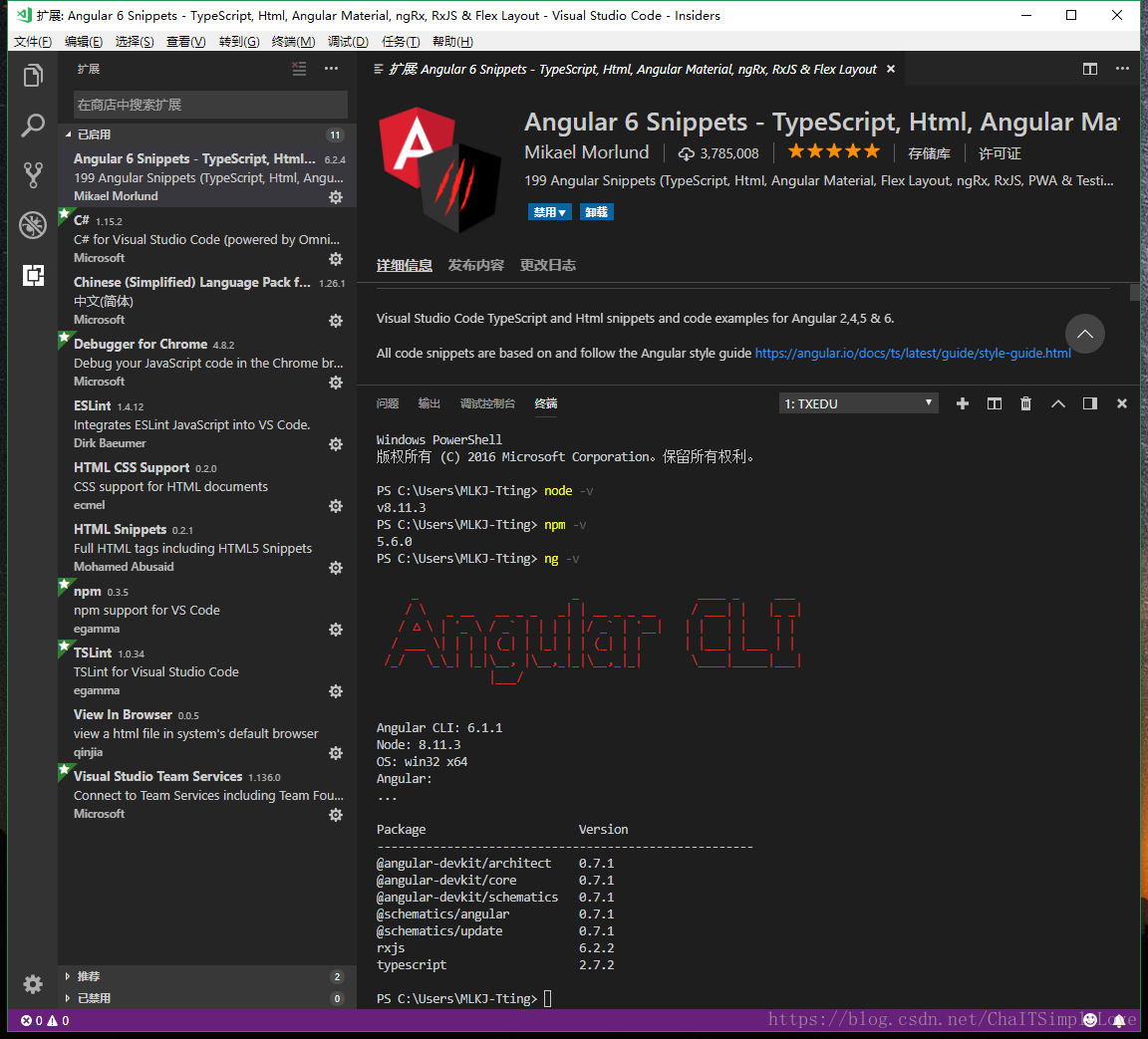The width and height of the screenshot is (1148, 1039).
Task: Click gear icon for C# extension
Action: point(336,259)
